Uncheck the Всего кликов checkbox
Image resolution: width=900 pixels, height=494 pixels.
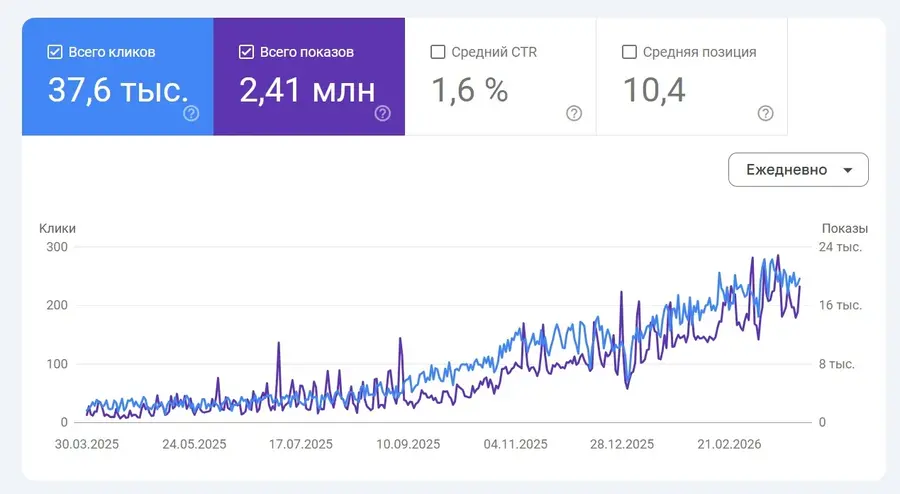click(55, 52)
